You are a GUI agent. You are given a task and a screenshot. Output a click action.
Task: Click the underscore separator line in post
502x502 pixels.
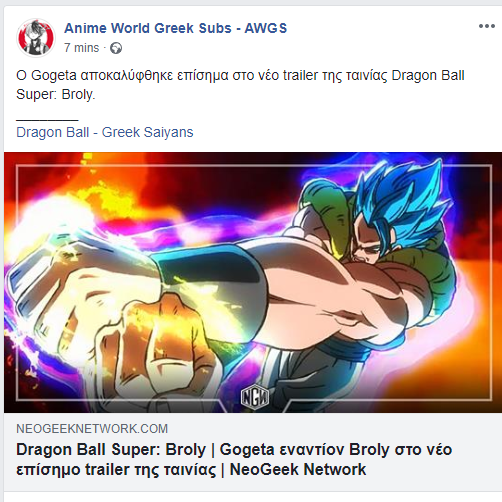click(x=47, y=119)
